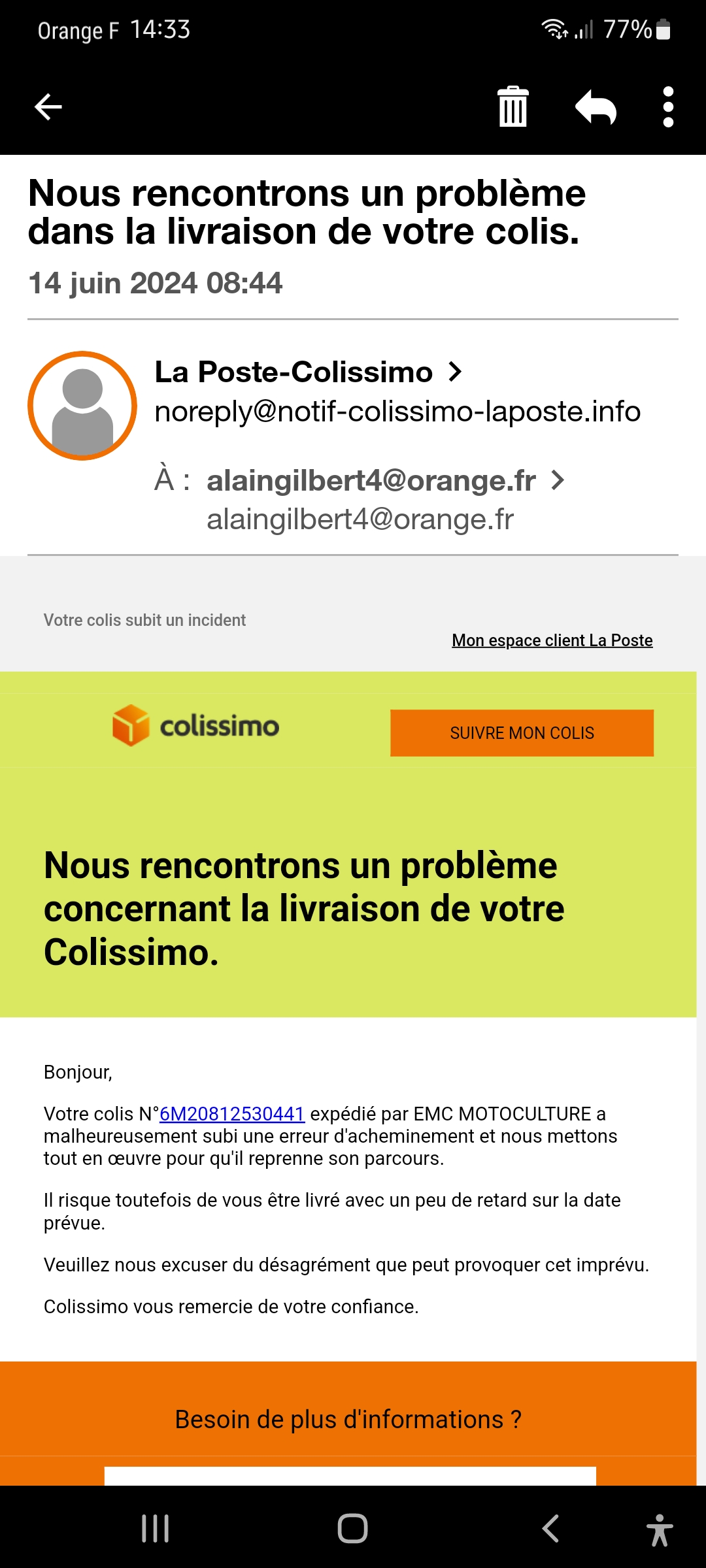Open tracking number 6M20812530441 link
This screenshot has width=706, height=1568.
pyautogui.click(x=232, y=1113)
